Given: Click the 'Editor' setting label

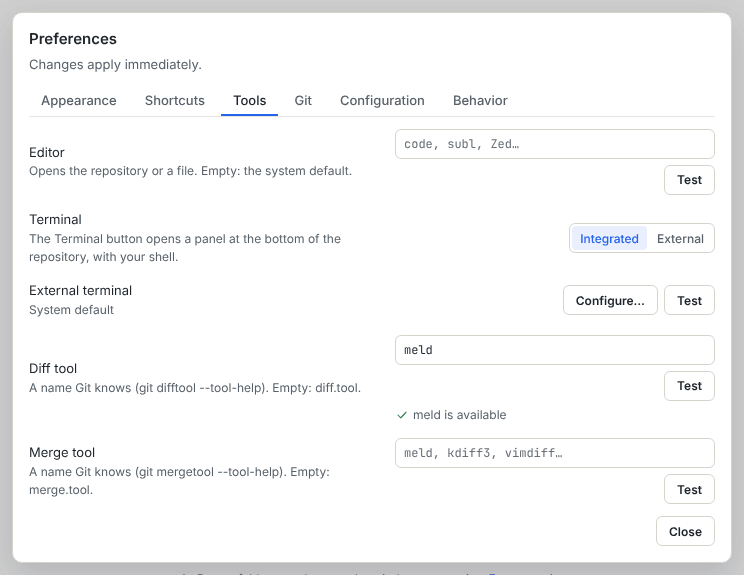Looking at the screenshot, I should coord(46,152).
